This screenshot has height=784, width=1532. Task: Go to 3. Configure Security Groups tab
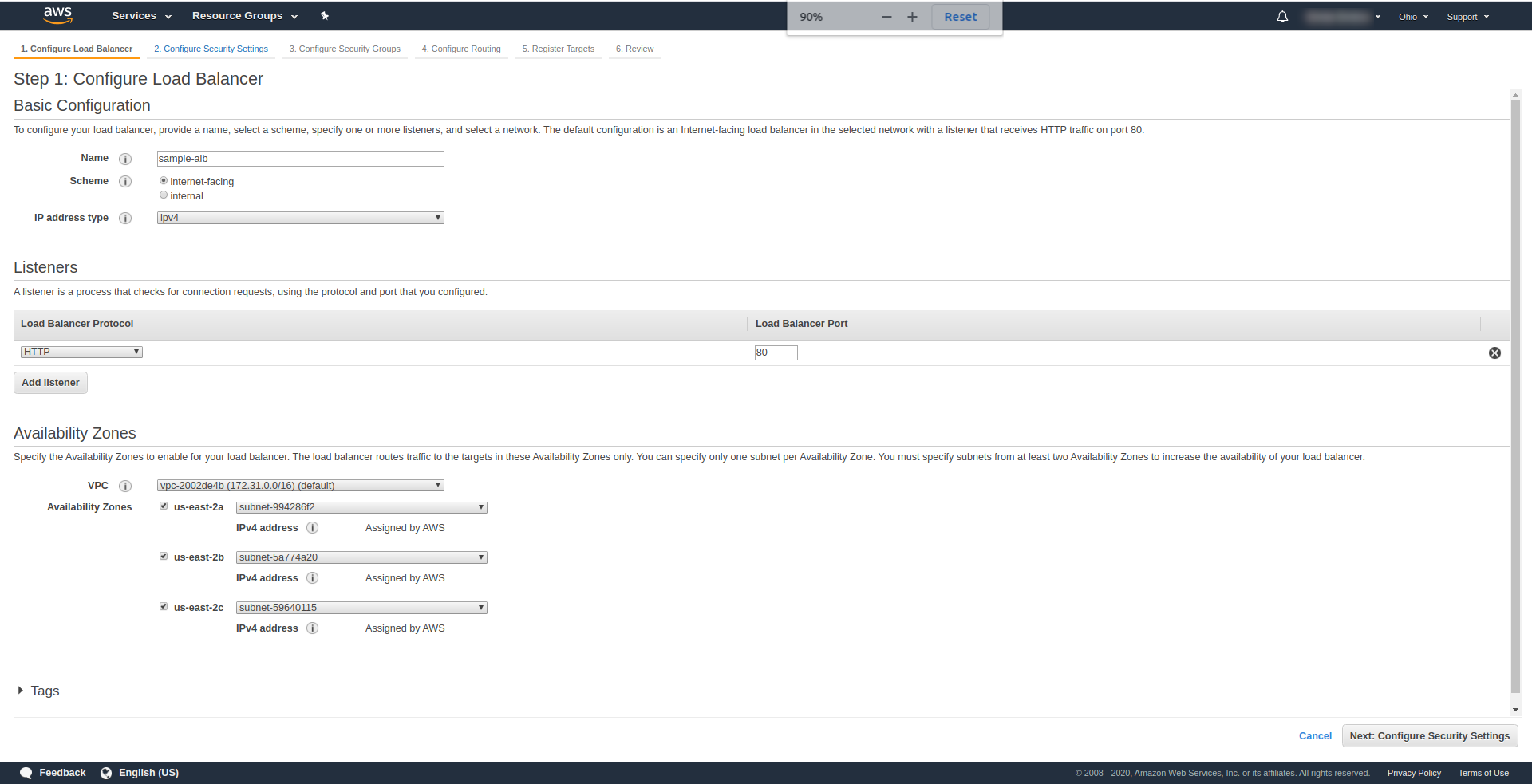coord(345,49)
